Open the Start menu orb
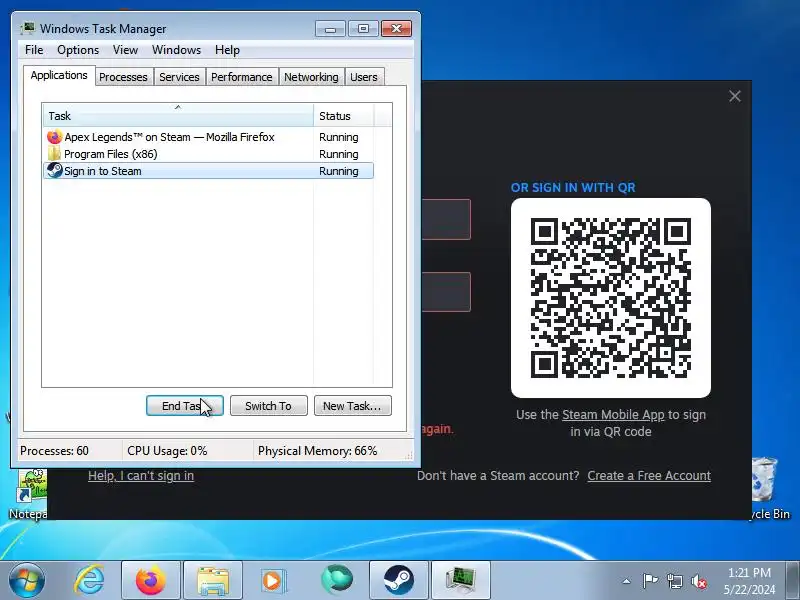This screenshot has height=600, width=800. (27, 580)
